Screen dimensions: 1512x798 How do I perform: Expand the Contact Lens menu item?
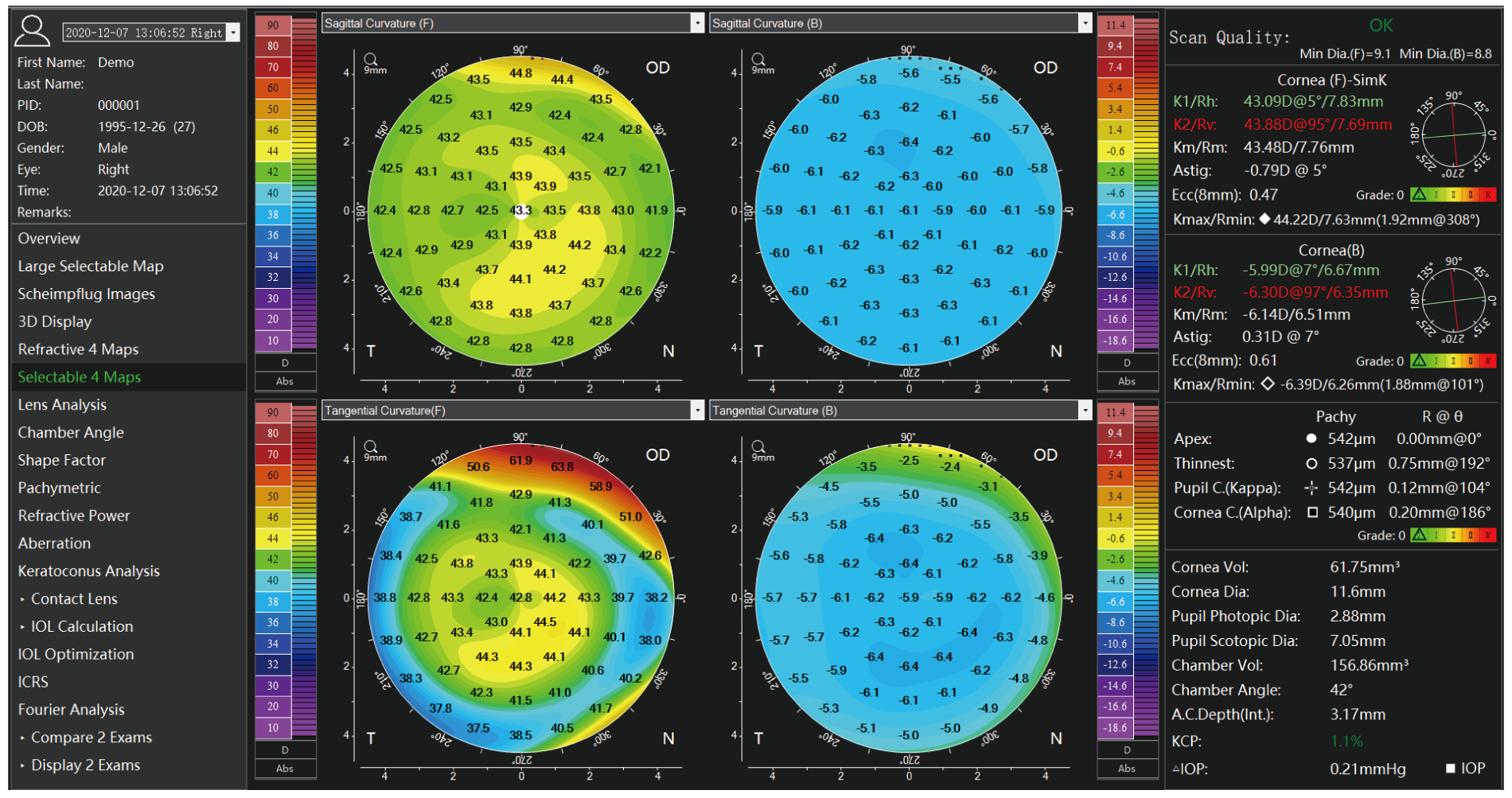73,599
